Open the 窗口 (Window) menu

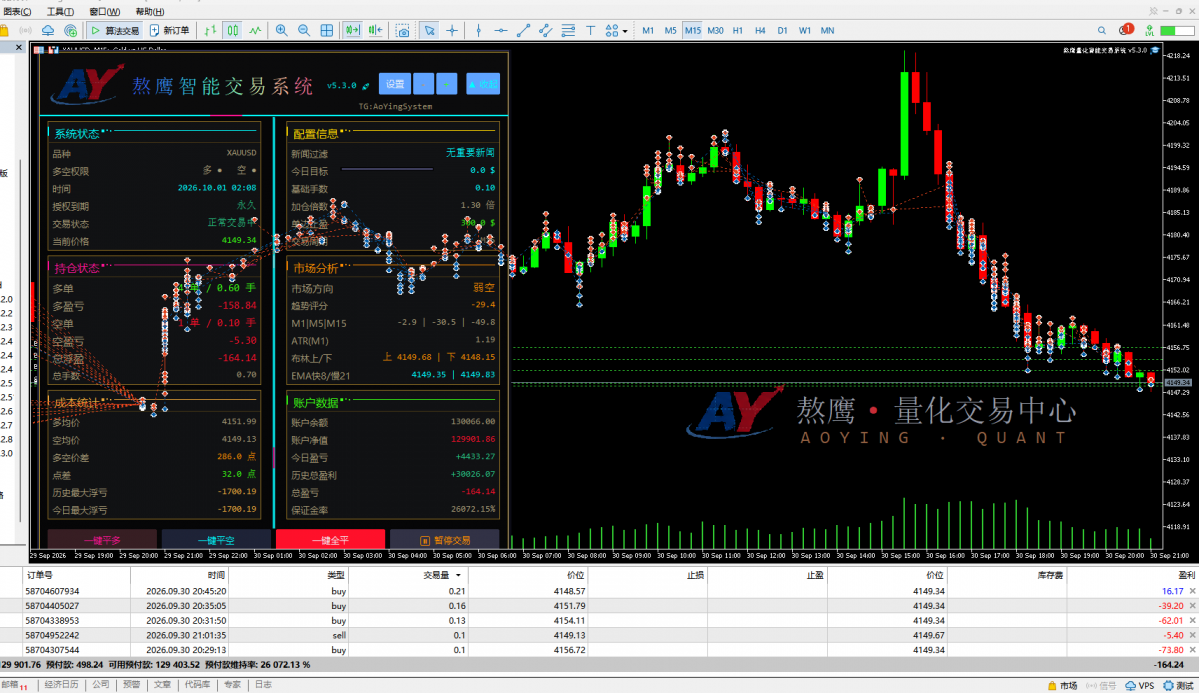click(x=105, y=11)
